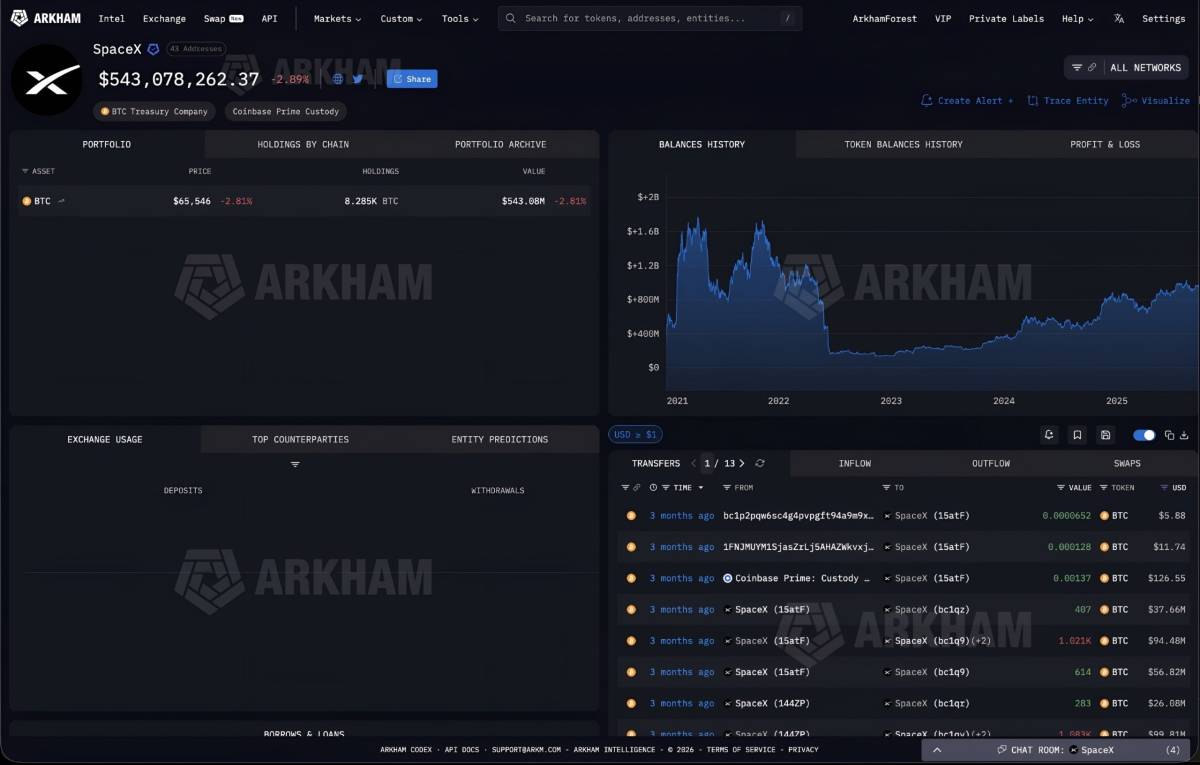Image resolution: width=1200 pixels, height=765 pixels.
Task: Click the filter icon in exchange usage panel
Action: click(295, 464)
